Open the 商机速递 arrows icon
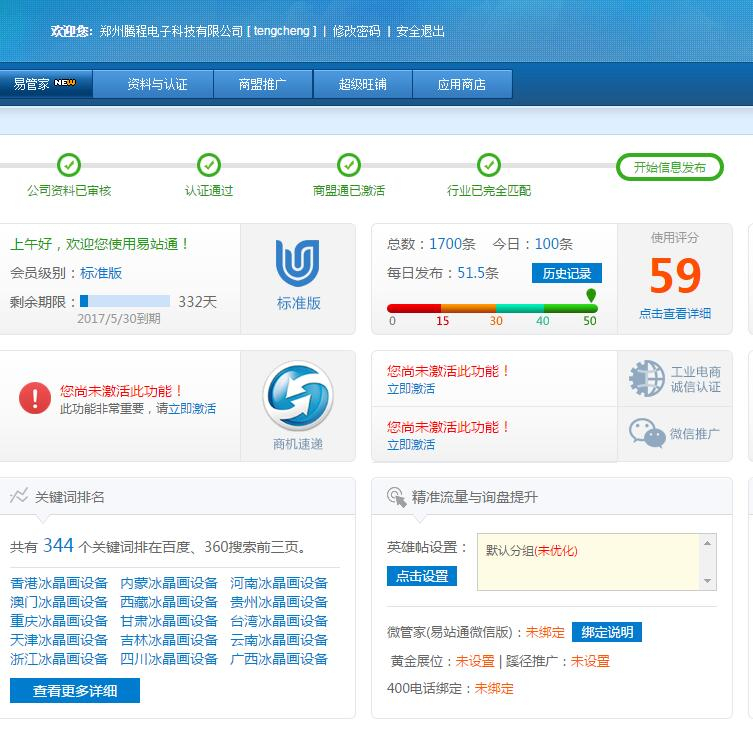Screen dimensions: 753x731 (x=298, y=396)
